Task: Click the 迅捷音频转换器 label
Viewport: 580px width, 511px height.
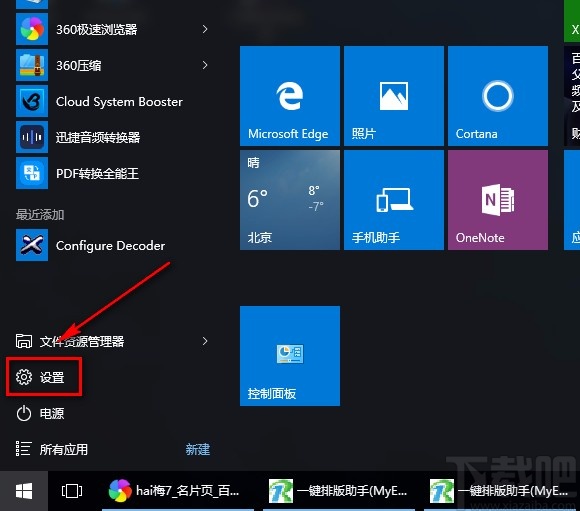Action: (98, 137)
